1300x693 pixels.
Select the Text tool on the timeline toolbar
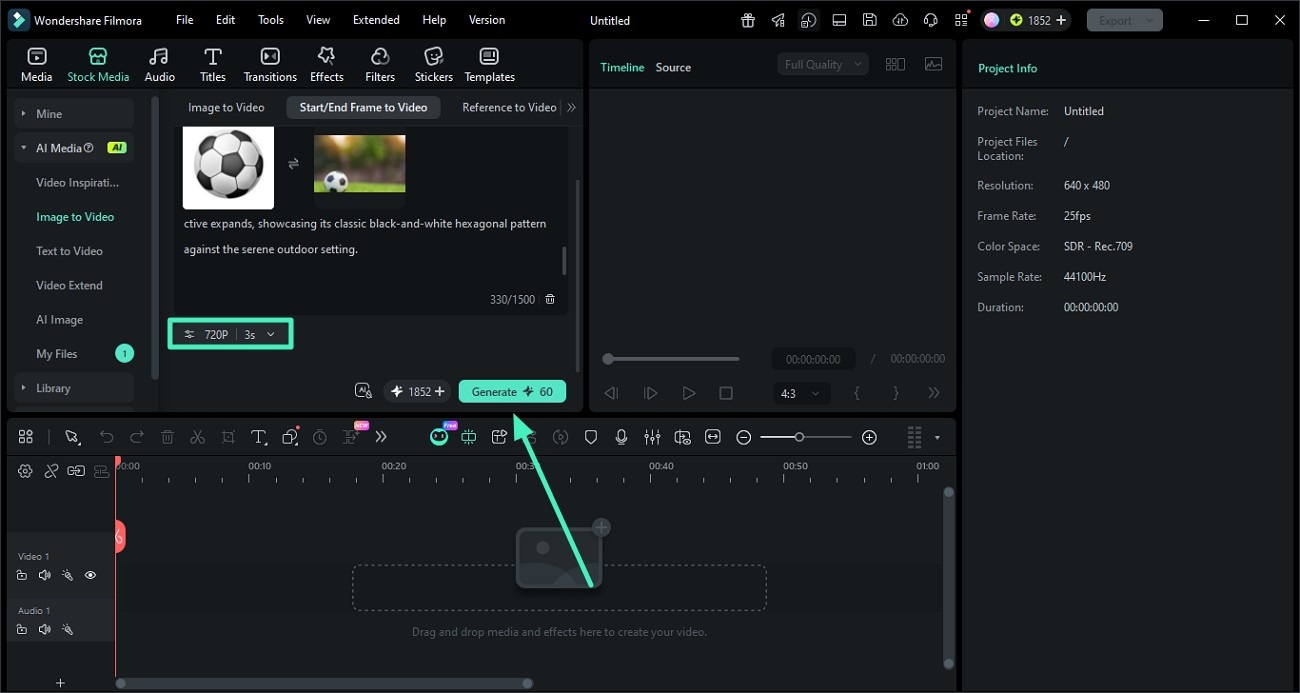[x=259, y=437]
